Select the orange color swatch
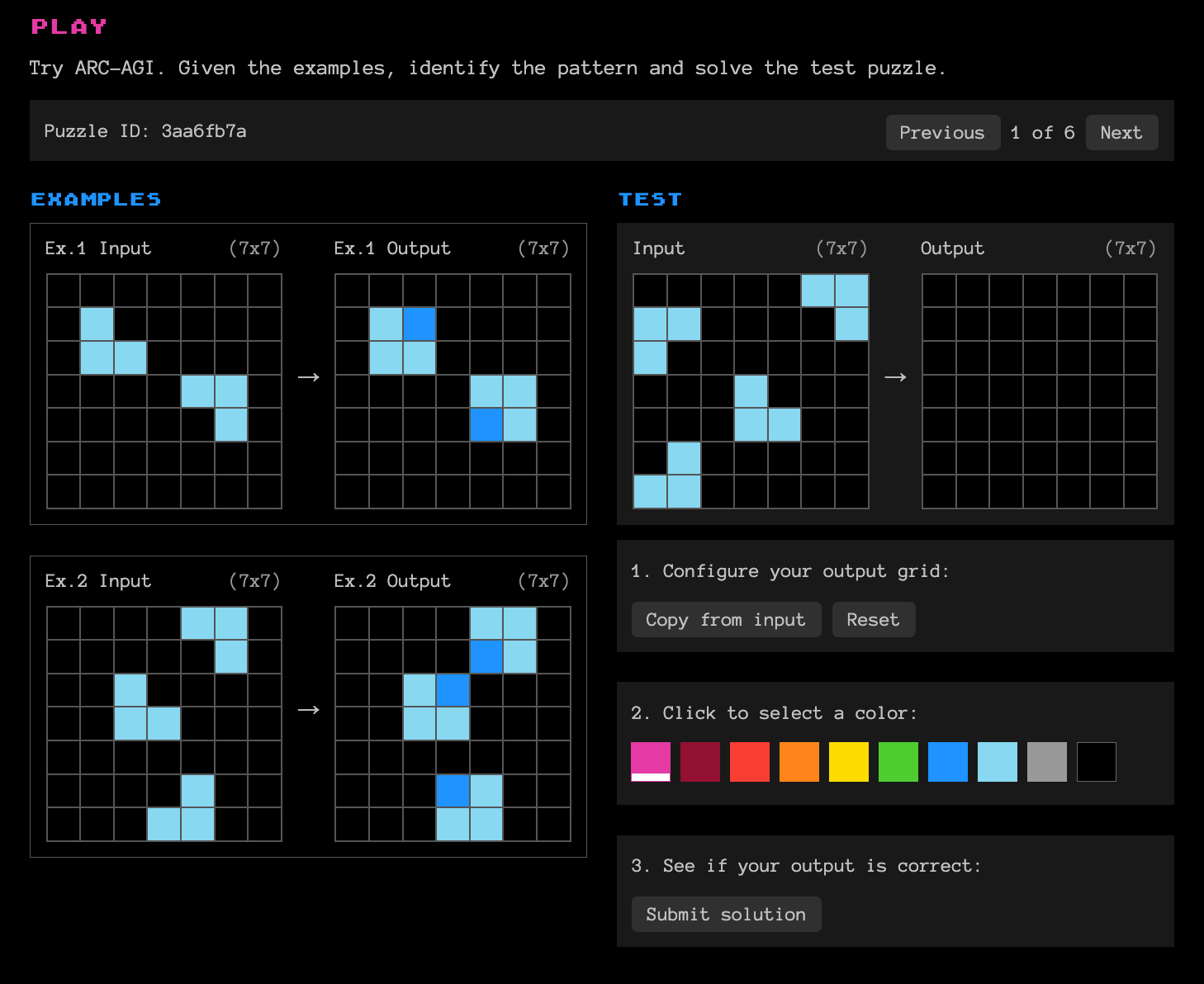This screenshot has width=1204, height=984. (799, 761)
